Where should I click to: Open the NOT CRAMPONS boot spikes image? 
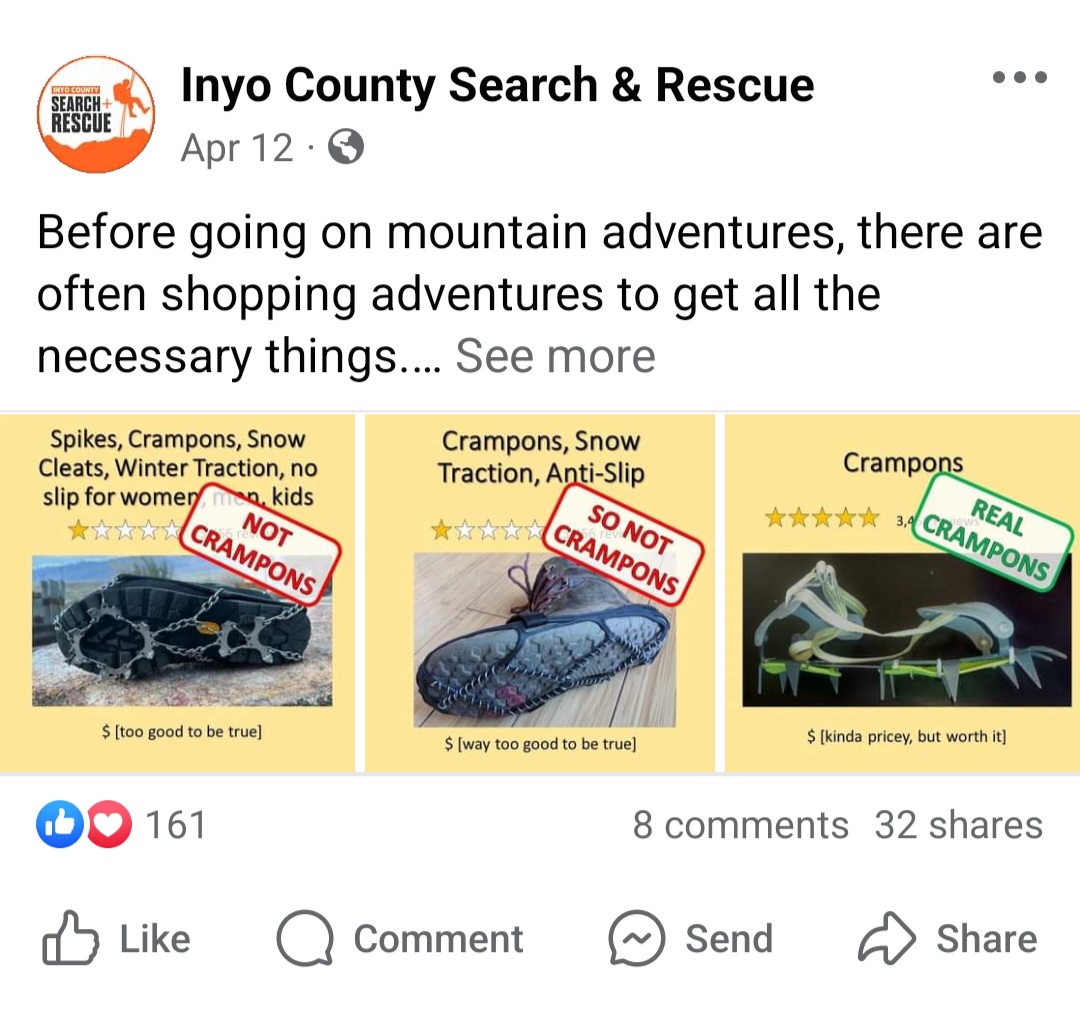(178, 593)
